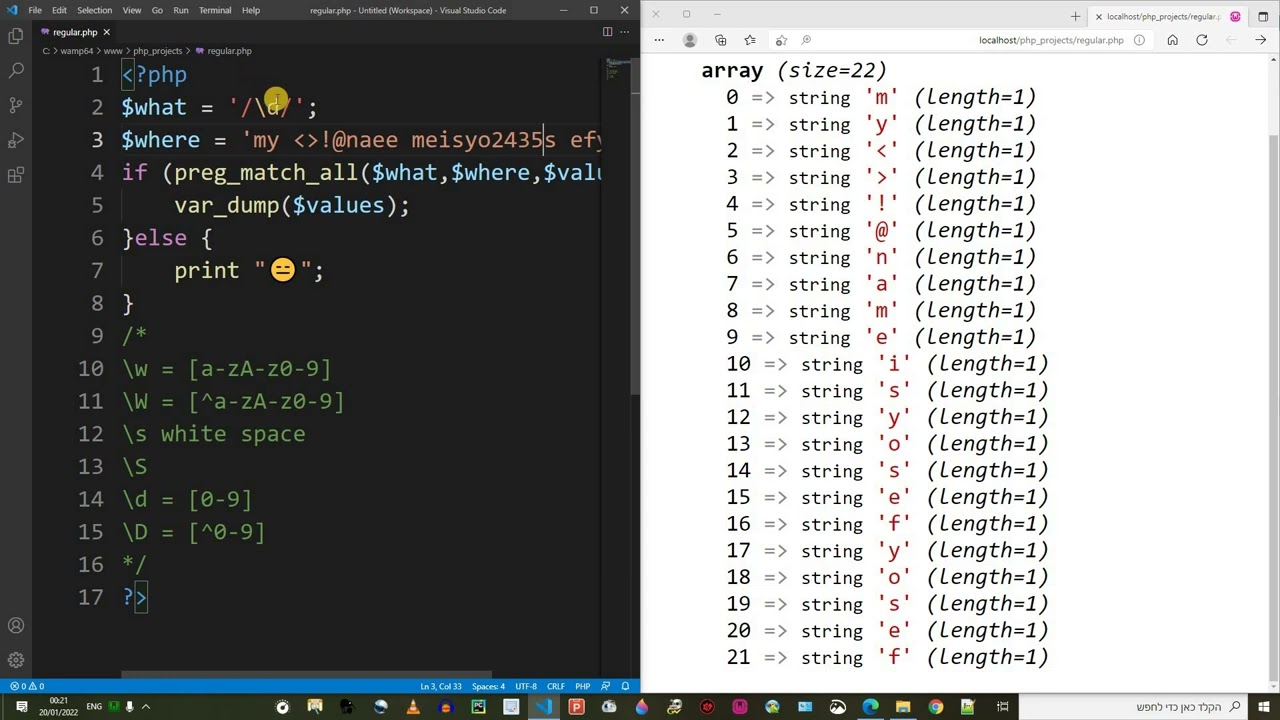Open the tab actions menu in the browser
This screenshot has height=720, width=1280.
[1261, 16]
